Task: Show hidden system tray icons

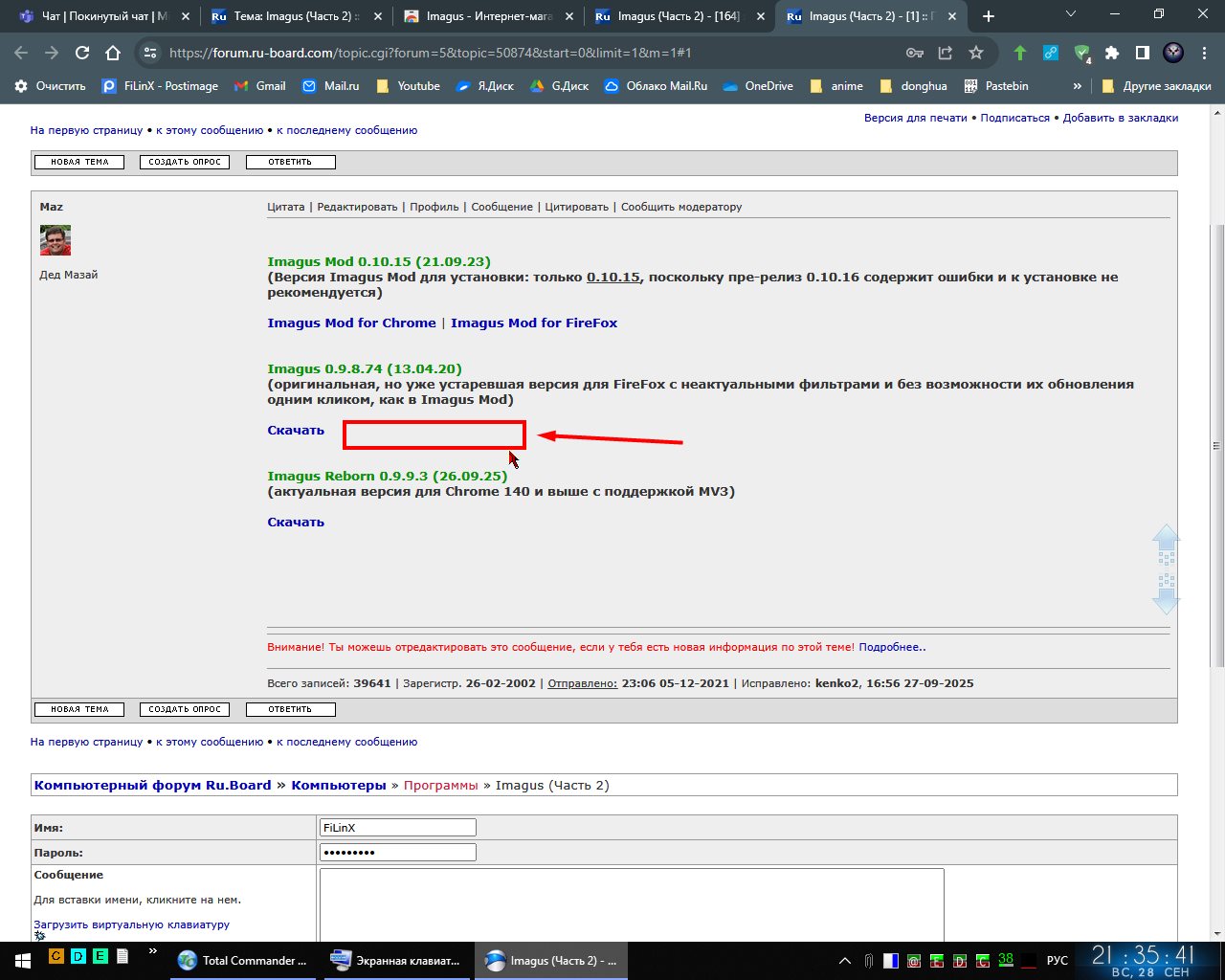Action: click(x=844, y=960)
